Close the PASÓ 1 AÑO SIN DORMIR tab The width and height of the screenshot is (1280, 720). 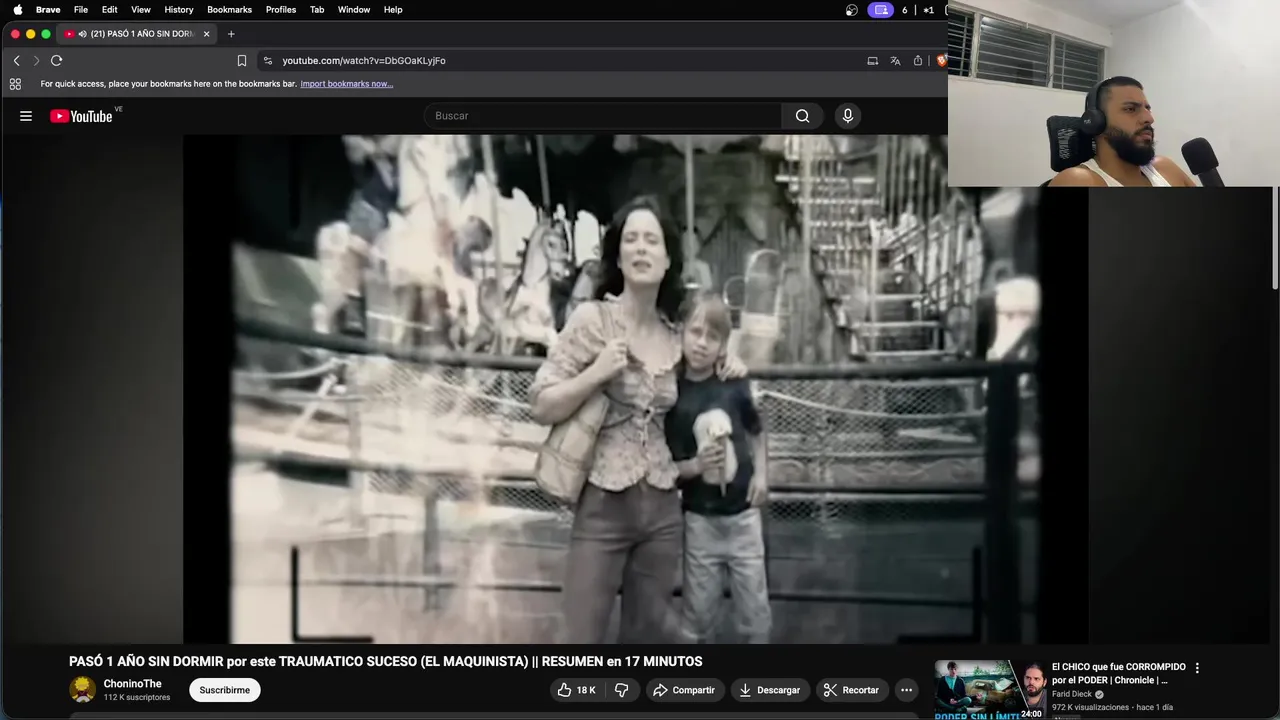point(207,34)
